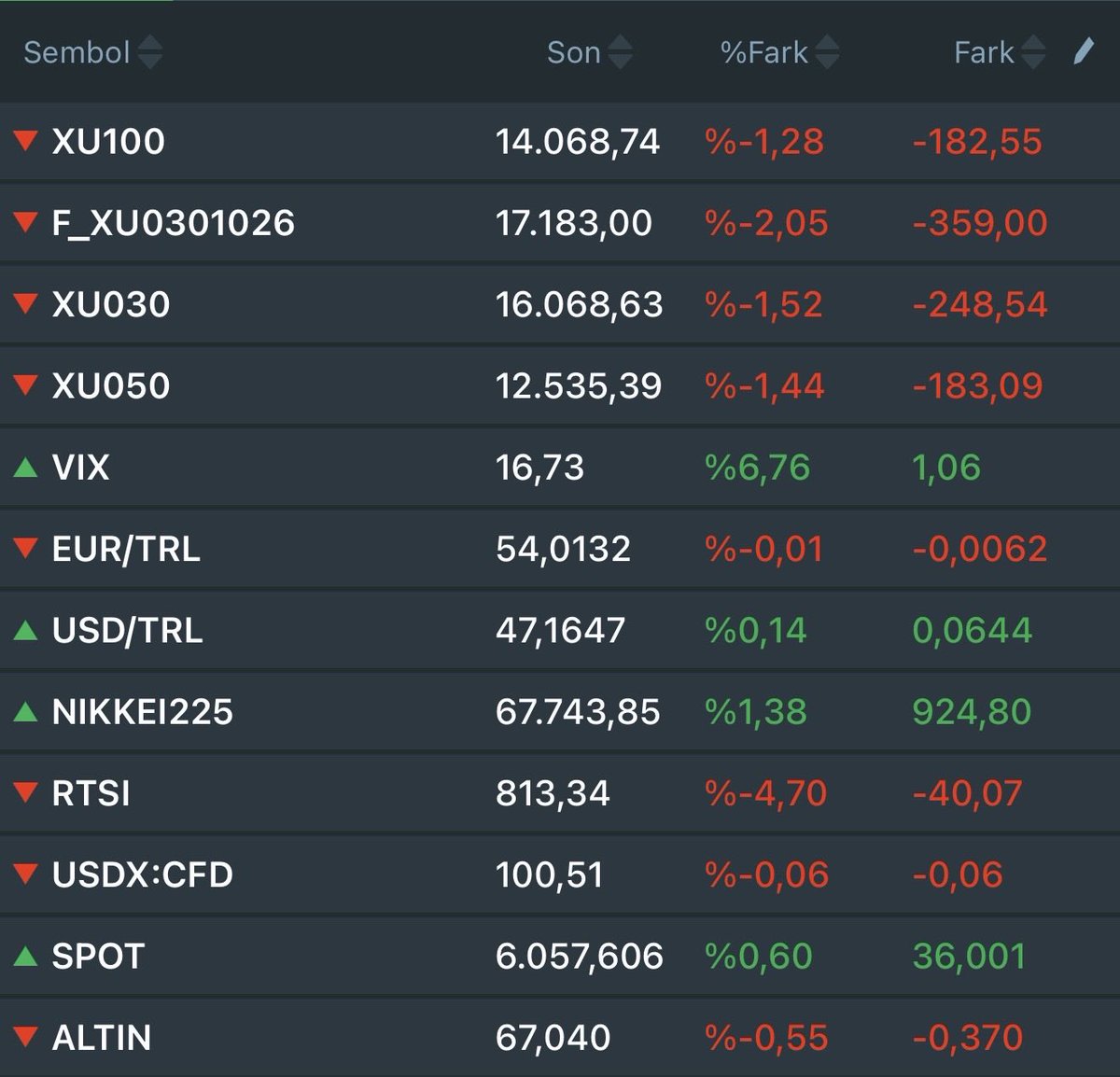Click XU100 percent change %-1,28
The width and height of the screenshot is (1120, 1077).
(764, 142)
